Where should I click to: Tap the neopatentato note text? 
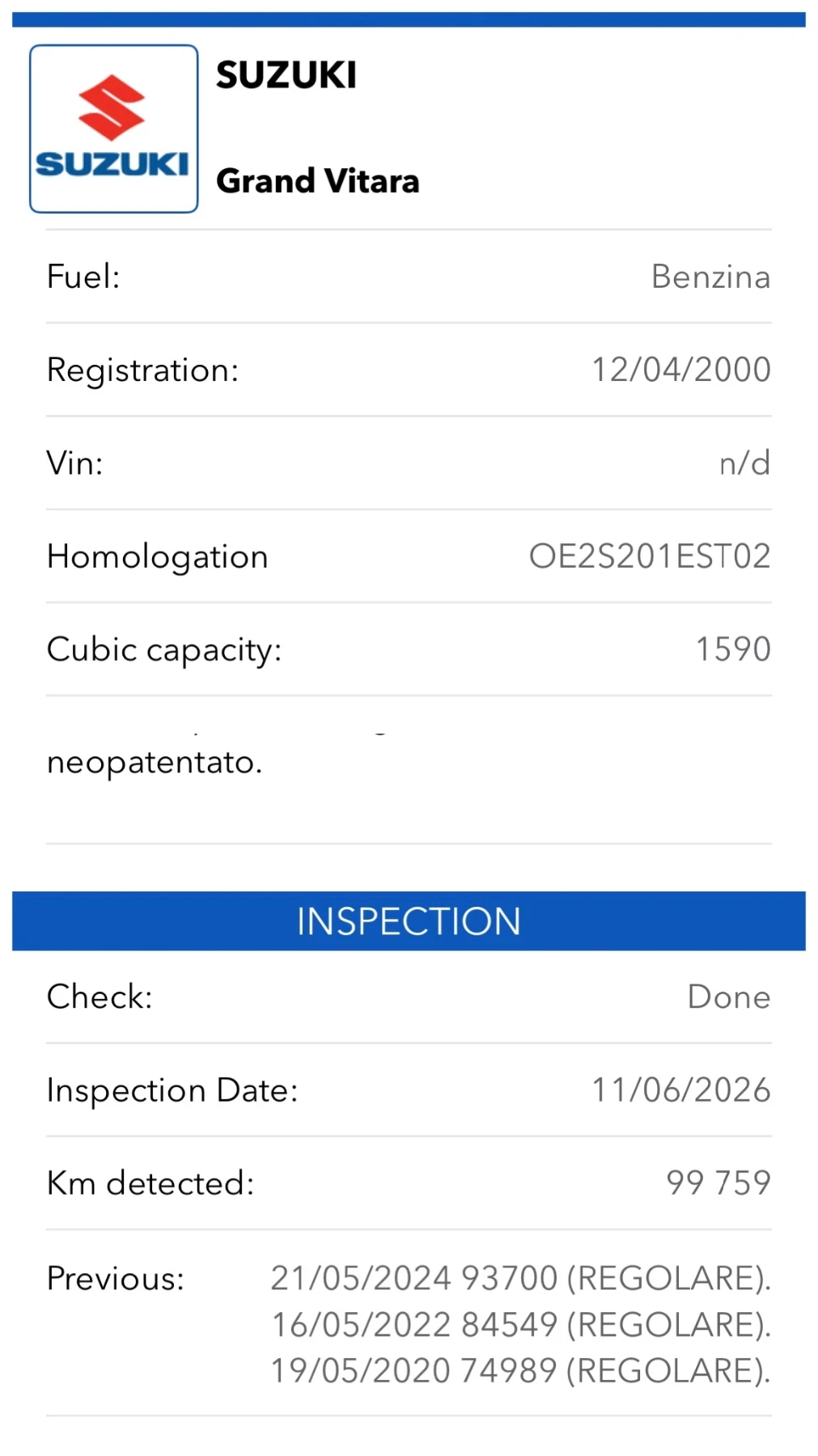click(155, 763)
